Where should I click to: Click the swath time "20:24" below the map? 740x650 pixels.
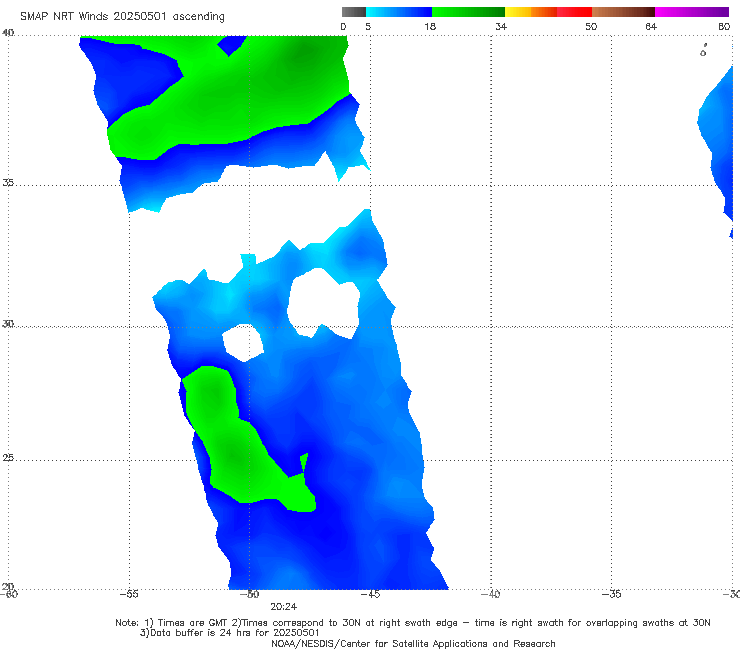pos(284,607)
